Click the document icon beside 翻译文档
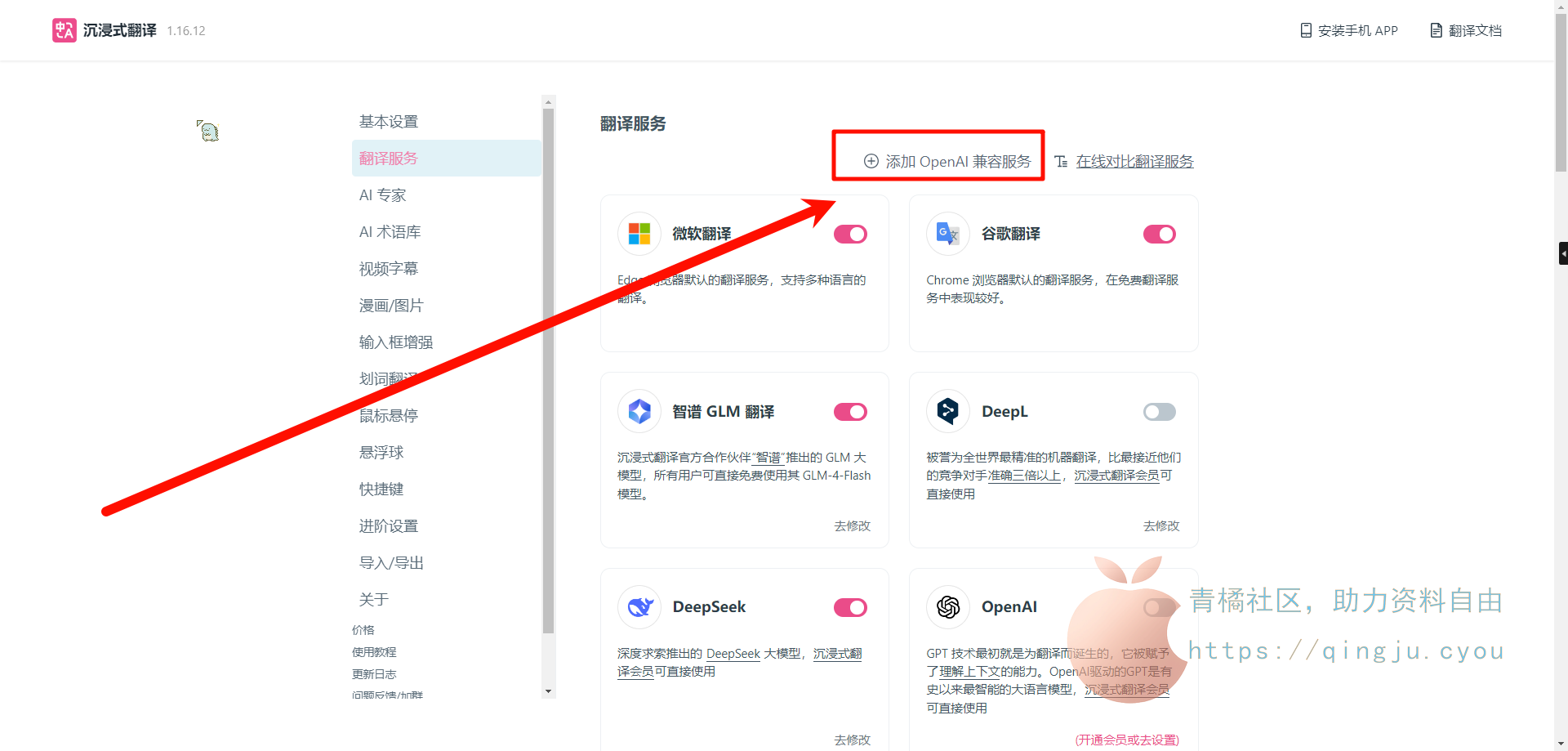This screenshot has width=1568, height=751. (x=1436, y=30)
